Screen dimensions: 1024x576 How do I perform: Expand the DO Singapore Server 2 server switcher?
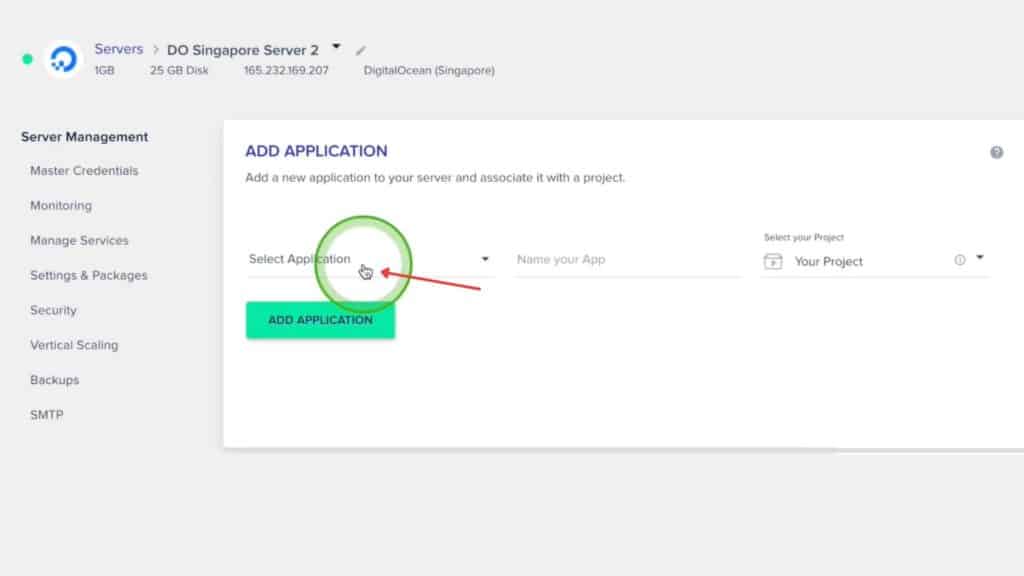pos(335,45)
